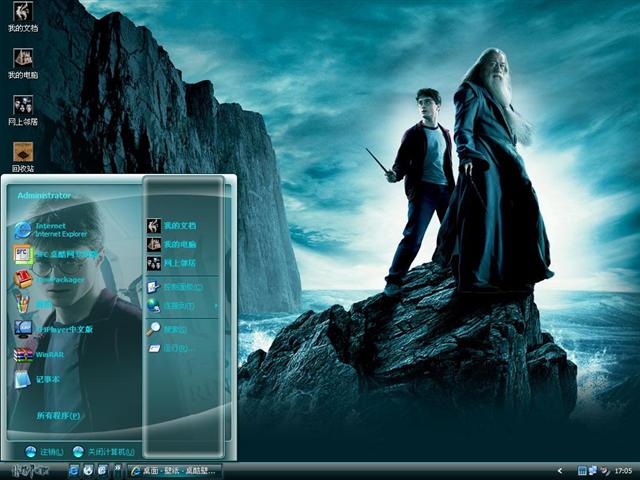Select 搜索(S) in the Start menu
640x480 pixels.
click(x=175, y=329)
